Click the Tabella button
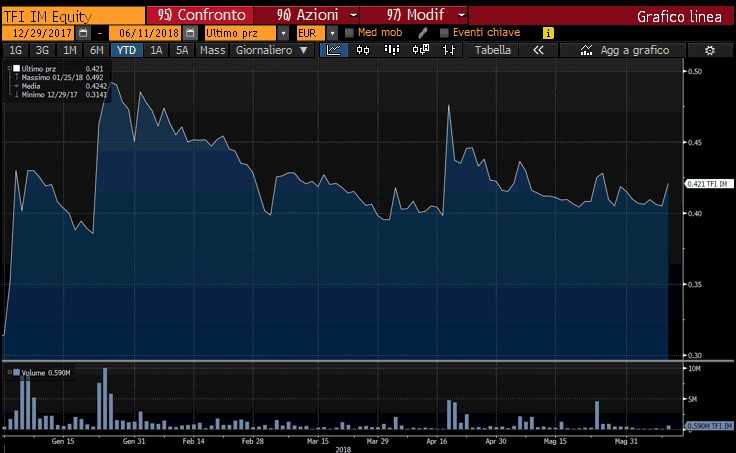 [492, 50]
